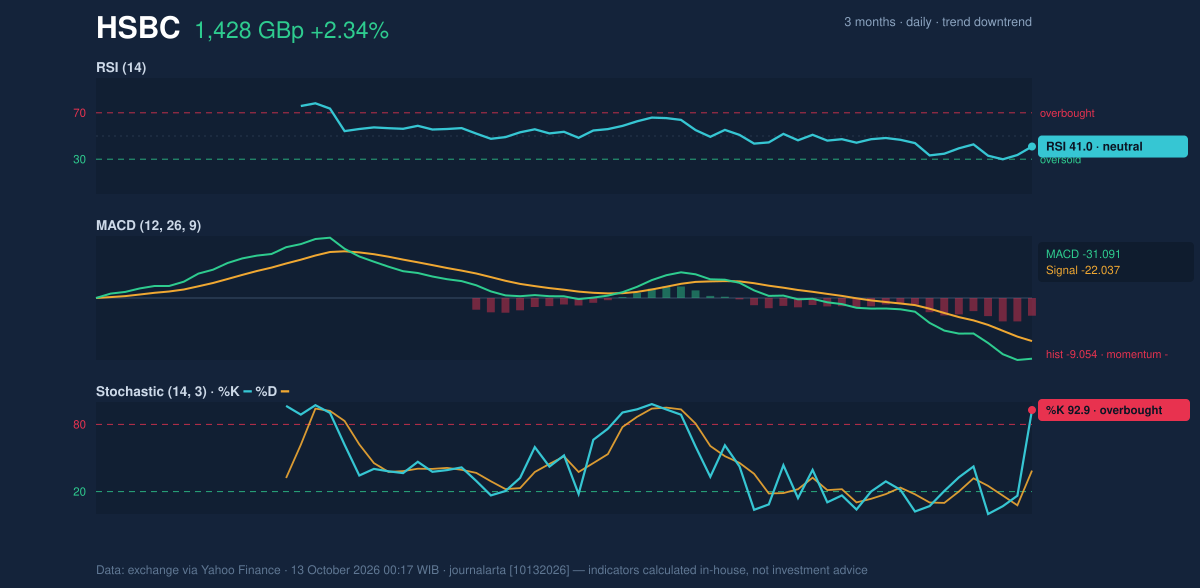Click the red %K endpoint dot
This screenshot has width=1200, height=588.
coord(1032,410)
